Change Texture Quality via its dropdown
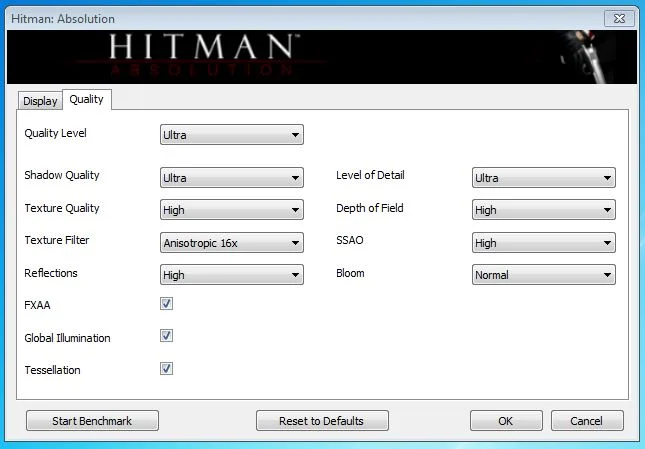This screenshot has height=449, width=645. tap(232, 210)
